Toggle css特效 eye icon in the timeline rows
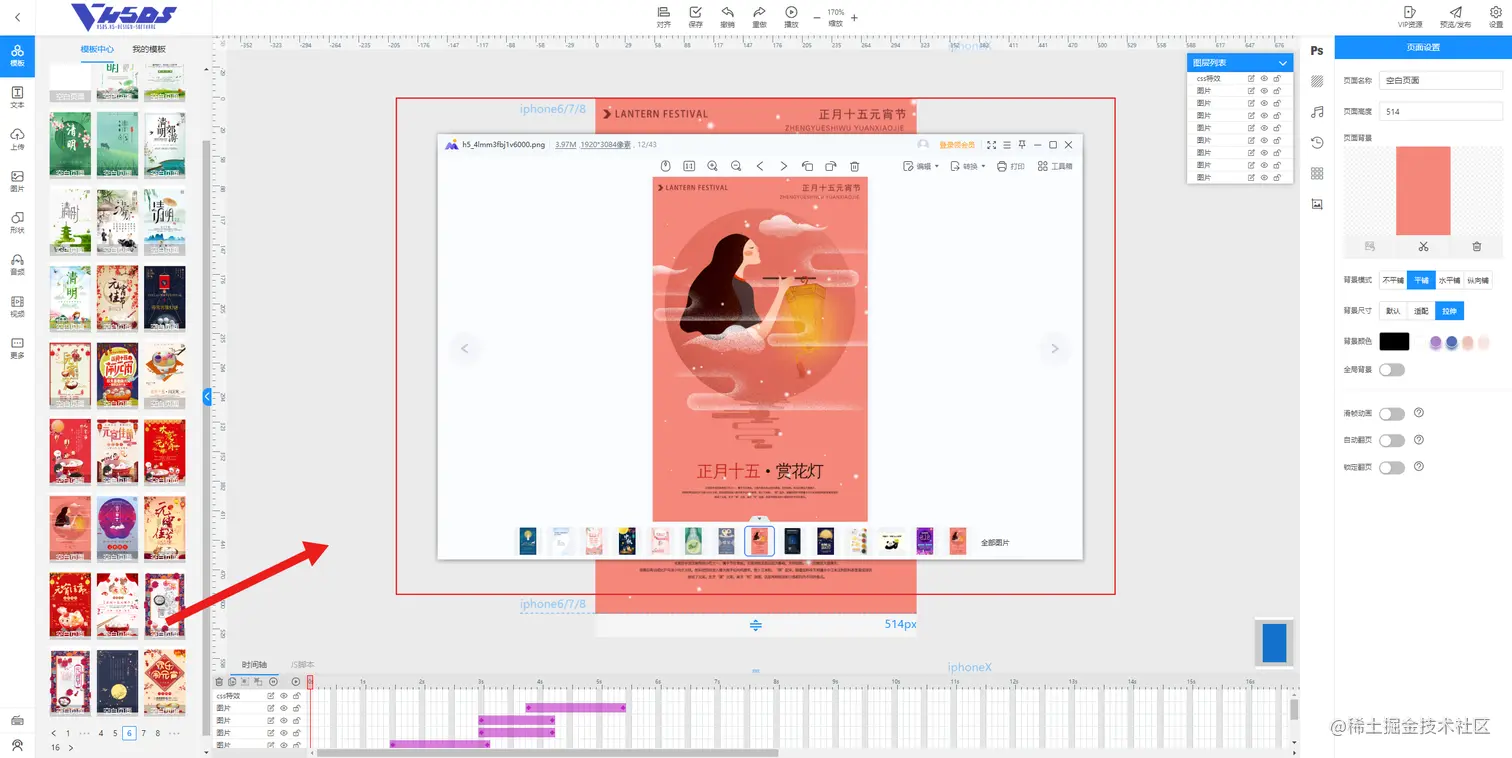 click(x=284, y=696)
